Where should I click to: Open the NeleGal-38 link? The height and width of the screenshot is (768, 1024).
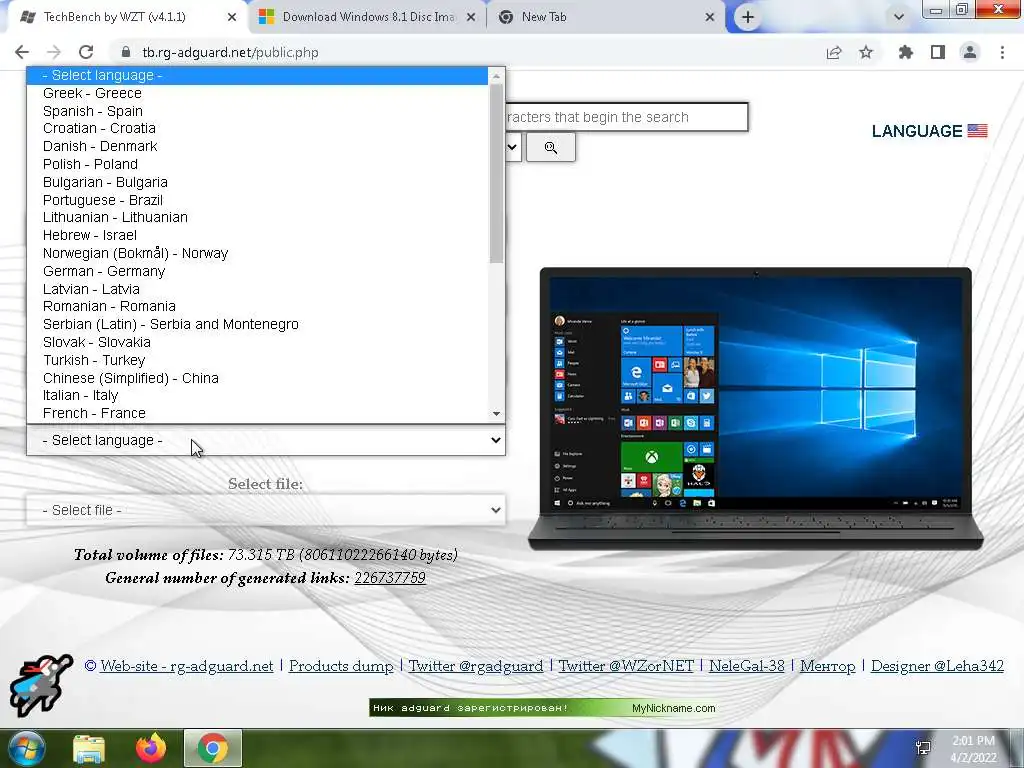[x=746, y=666]
